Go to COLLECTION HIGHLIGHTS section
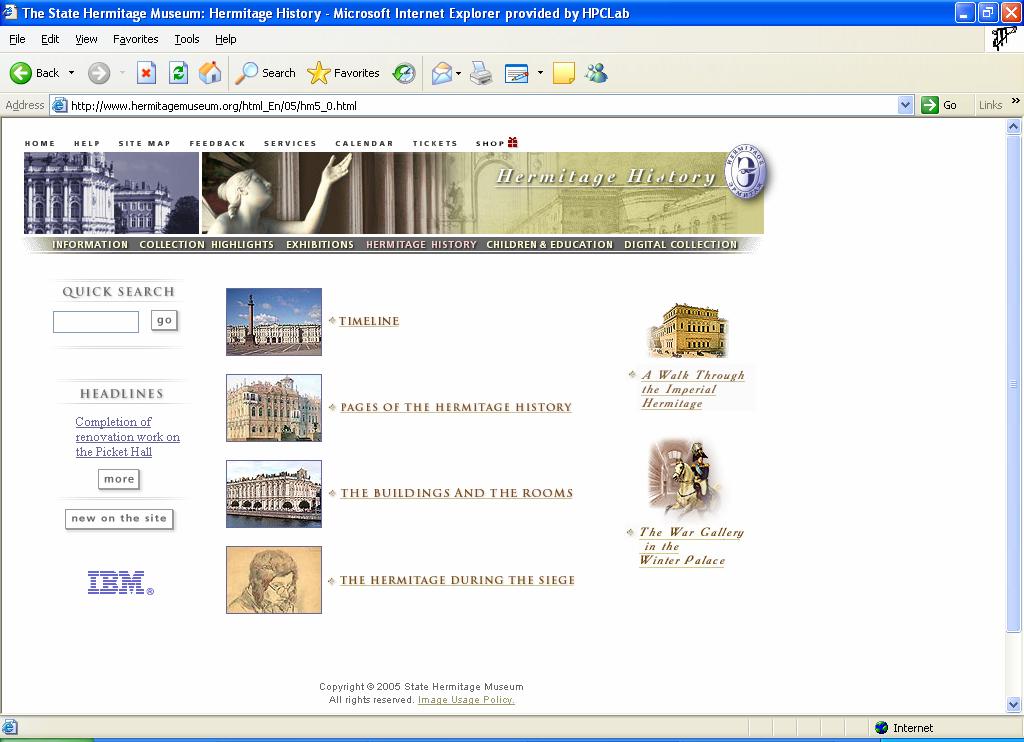Image resolution: width=1024 pixels, height=742 pixels. click(206, 244)
